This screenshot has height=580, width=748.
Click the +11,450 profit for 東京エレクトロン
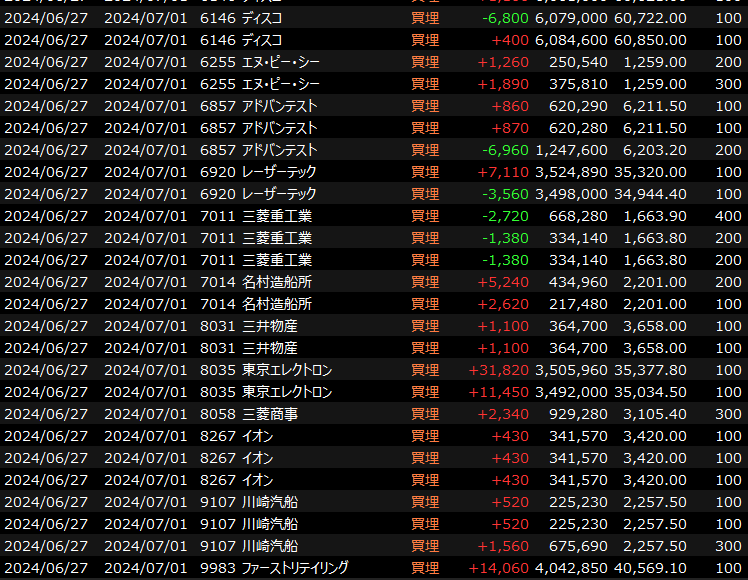click(x=498, y=392)
